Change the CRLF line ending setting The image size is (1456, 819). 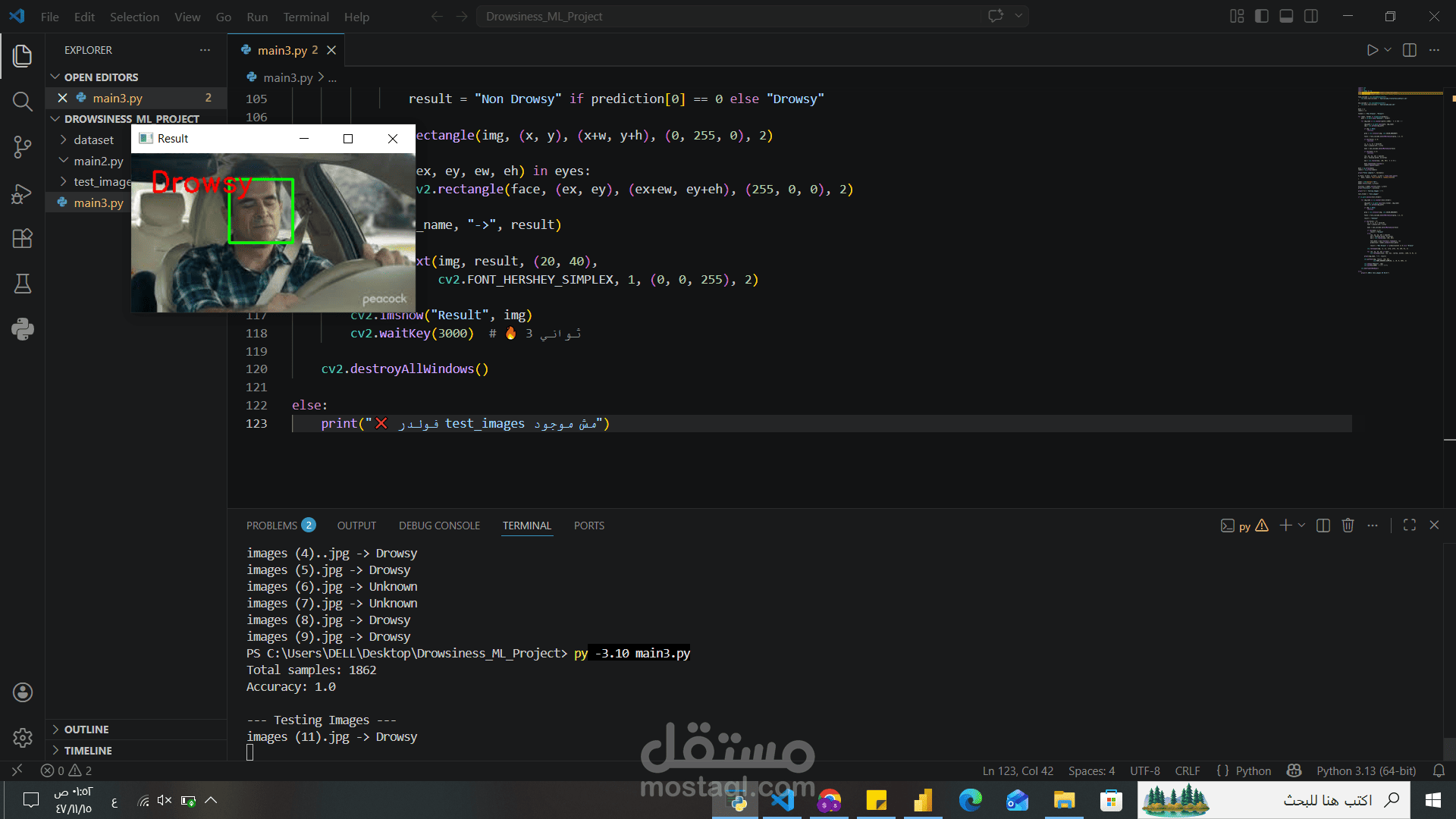pyautogui.click(x=1187, y=770)
